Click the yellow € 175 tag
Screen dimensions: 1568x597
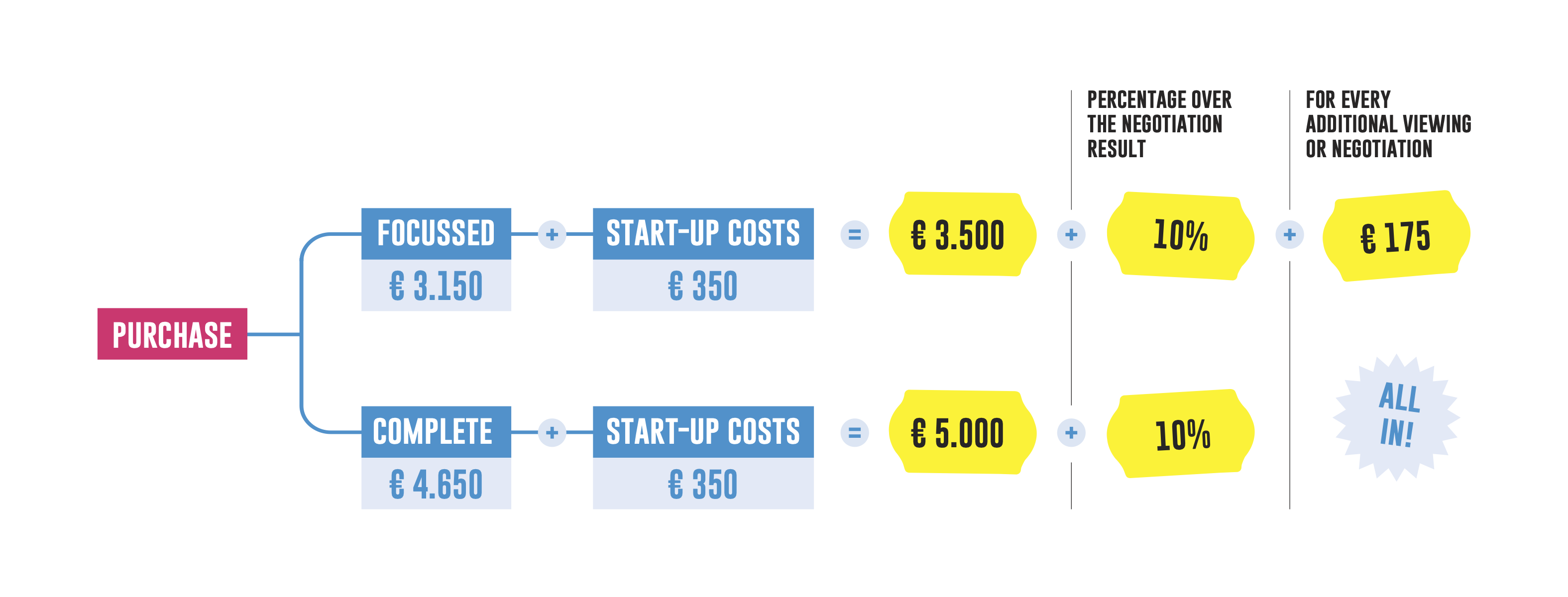1396,235
